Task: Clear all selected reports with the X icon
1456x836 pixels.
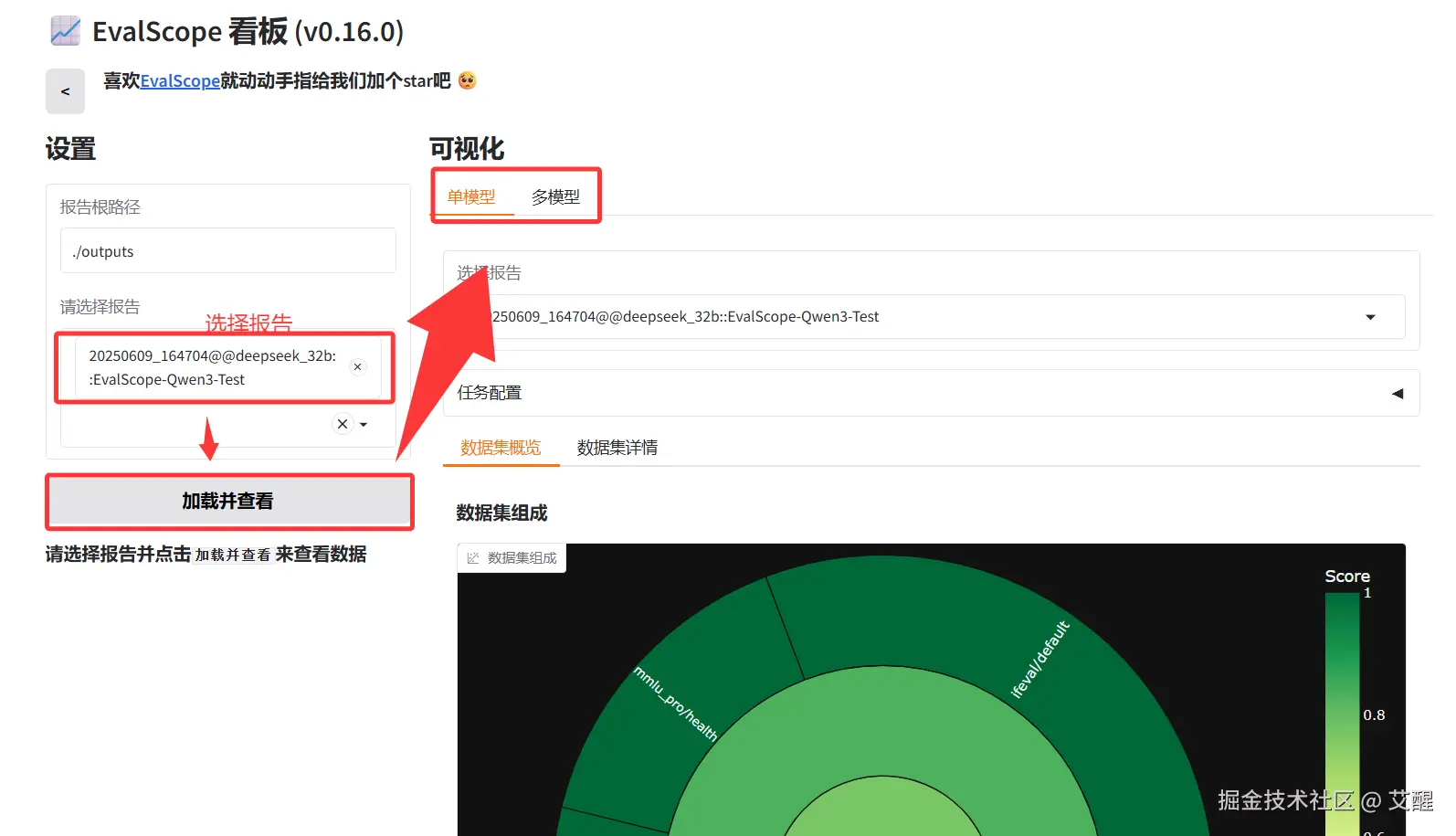Action: [x=343, y=424]
